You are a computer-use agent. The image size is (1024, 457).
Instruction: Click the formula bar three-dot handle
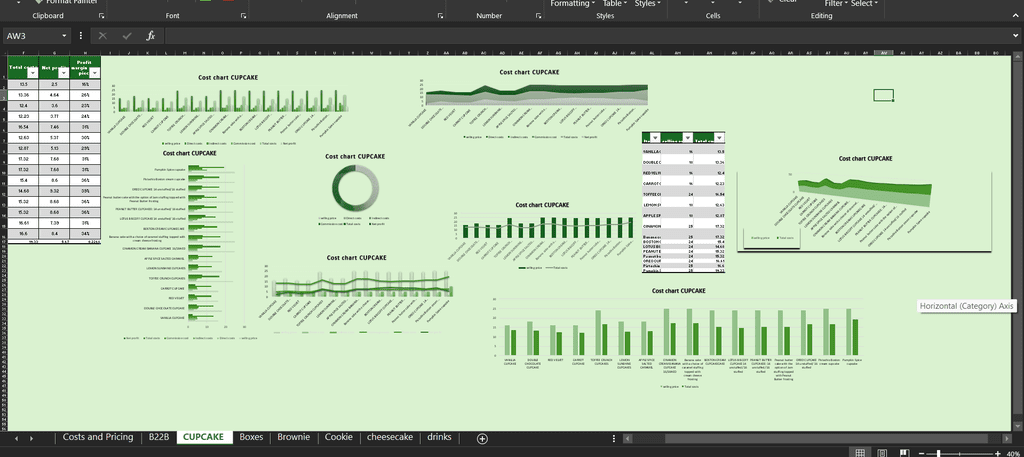coord(80,36)
